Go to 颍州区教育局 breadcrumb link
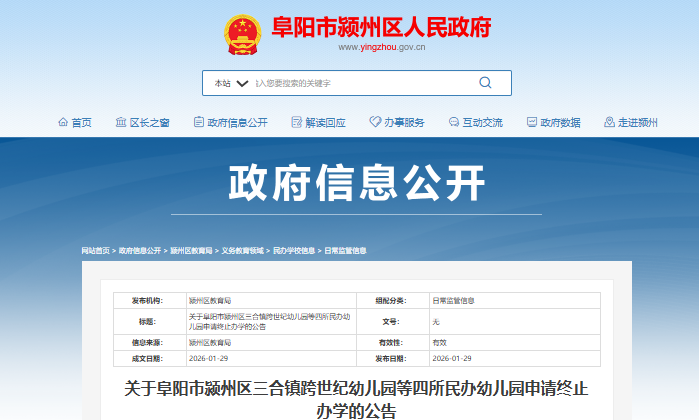 click(x=191, y=251)
